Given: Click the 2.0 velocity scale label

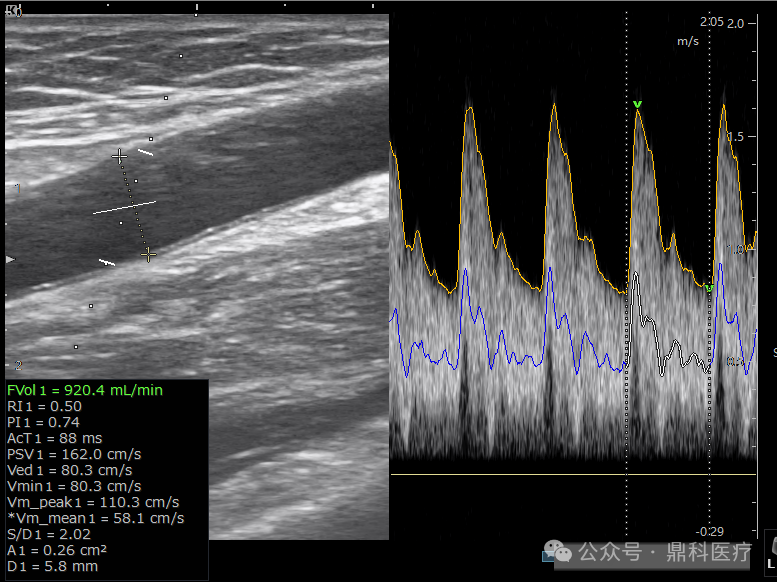Looking at the screenshot, I should [x=735, y=23].
